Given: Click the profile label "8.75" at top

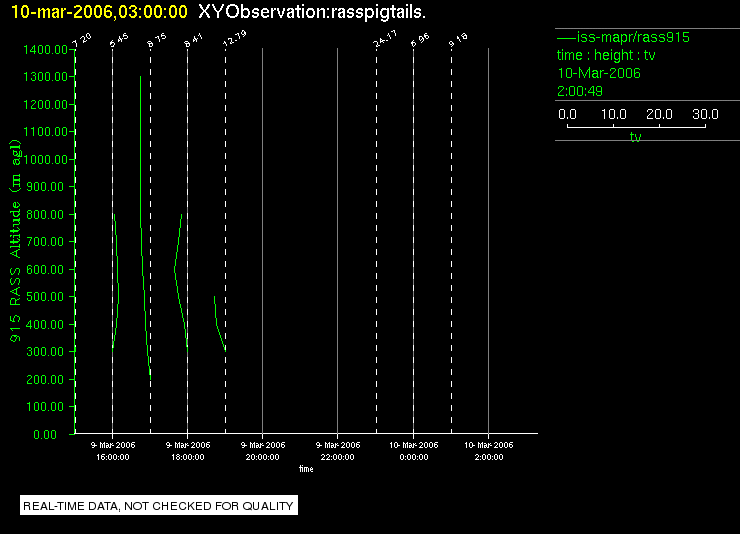Looking at the screenshot, I should click(157, 41).
